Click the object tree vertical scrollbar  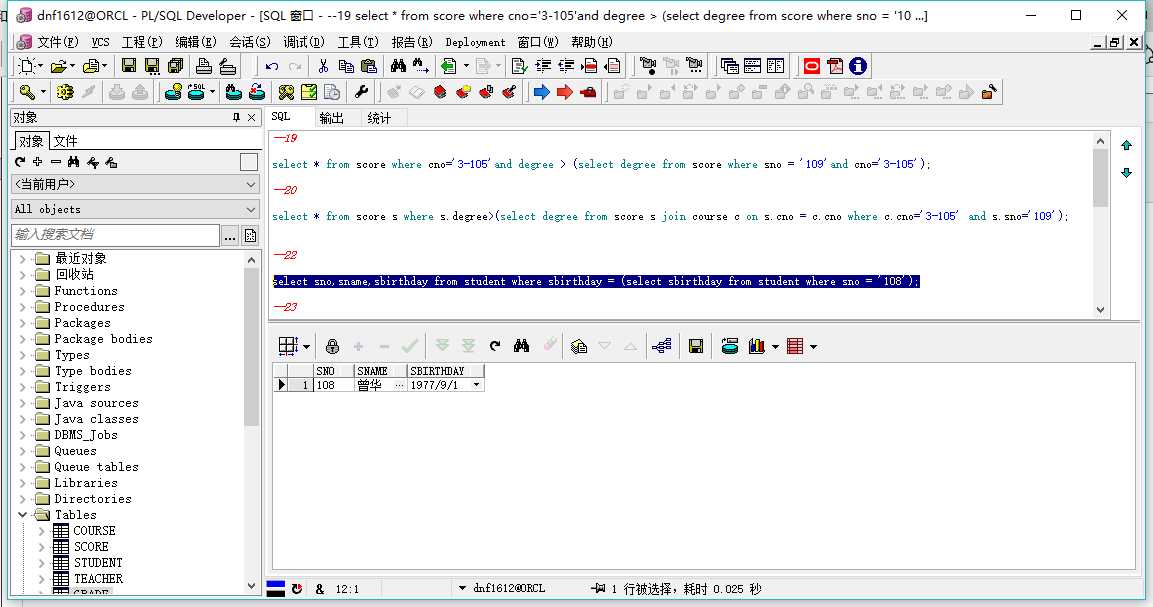[x=251, y=422]
